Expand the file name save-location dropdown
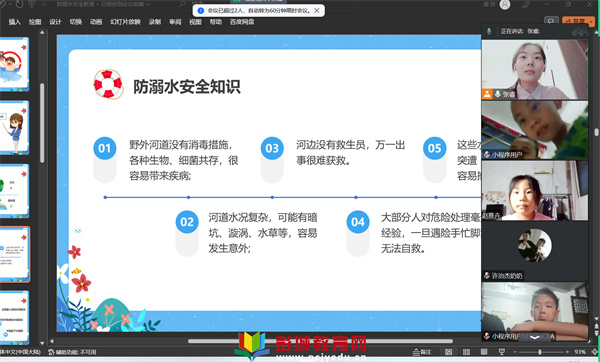 (x=148, y=5)
